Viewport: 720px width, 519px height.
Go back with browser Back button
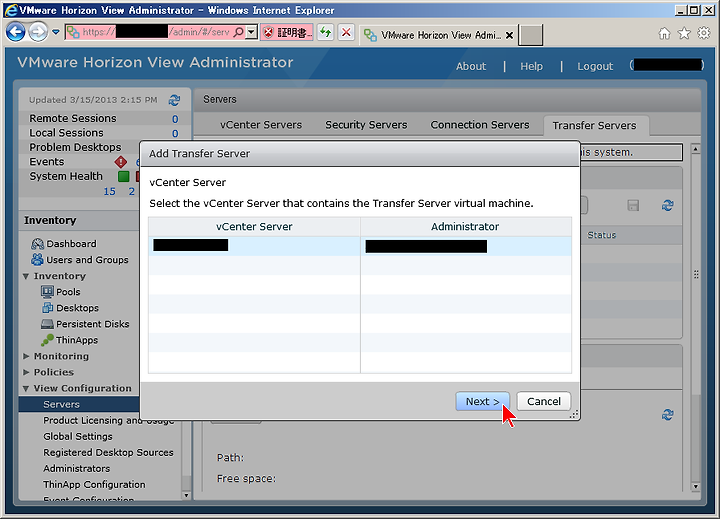click(x=16, y=32)
